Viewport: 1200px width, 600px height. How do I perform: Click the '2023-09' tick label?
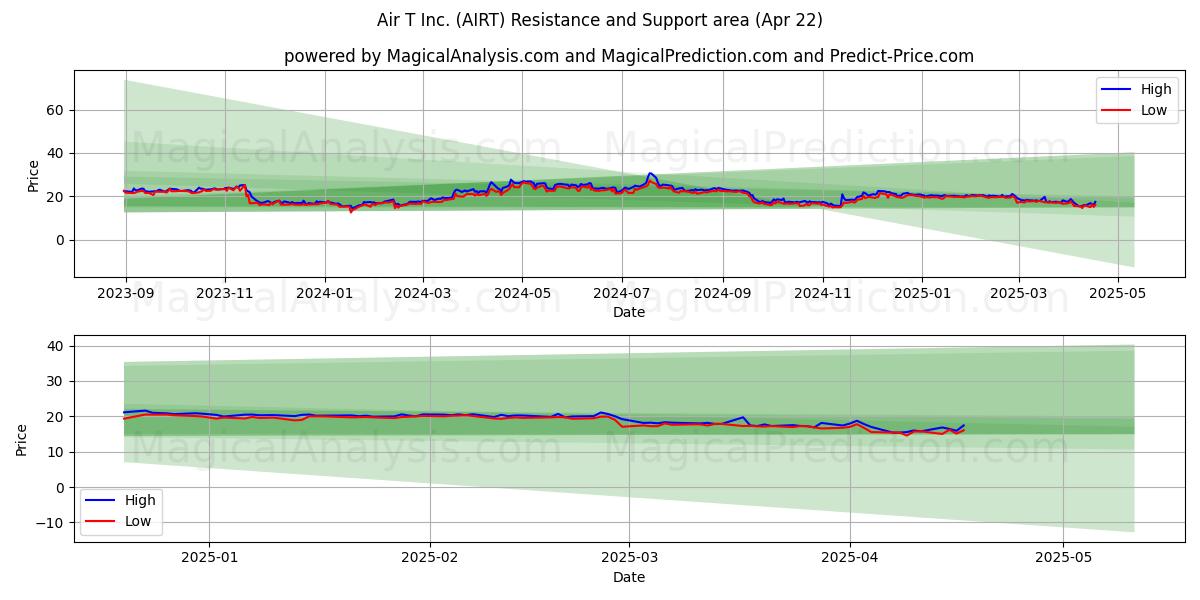(125, 293)
